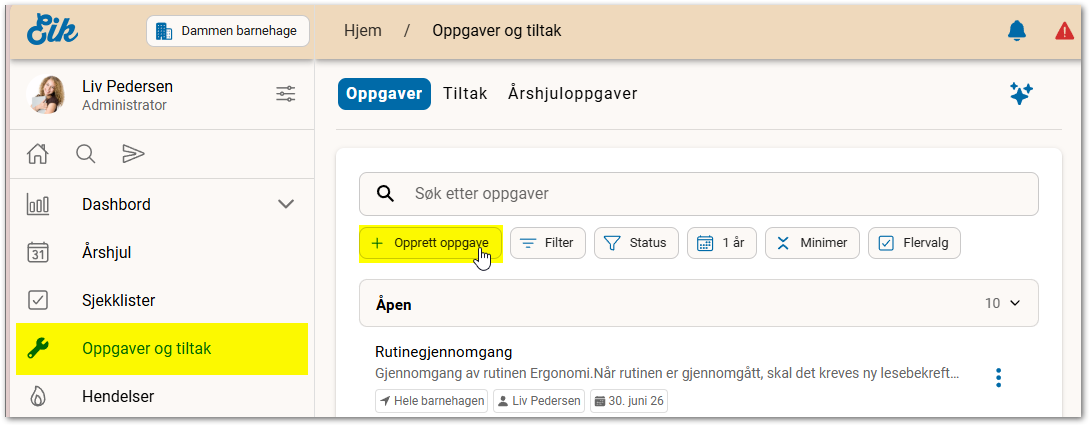1090x426 pixels.
Task: Click the paper plane send icon
Action: (133, 154)
